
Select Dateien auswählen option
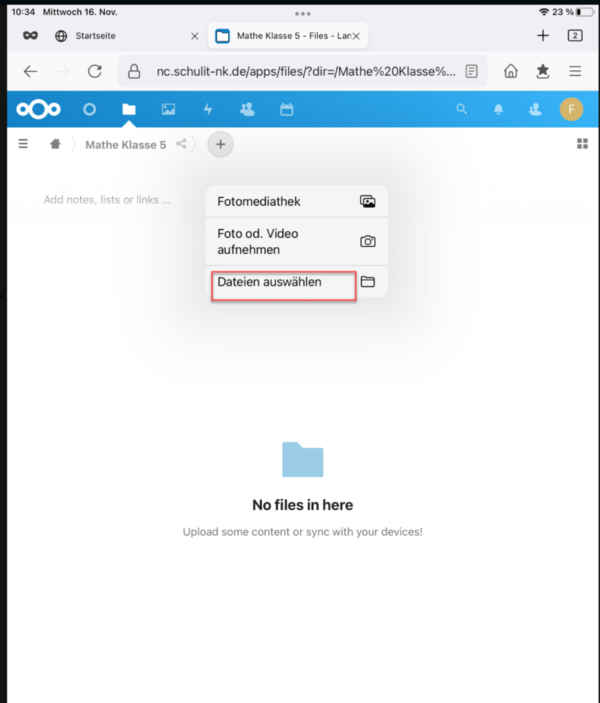pyautogui.click(x=297, y=282)
